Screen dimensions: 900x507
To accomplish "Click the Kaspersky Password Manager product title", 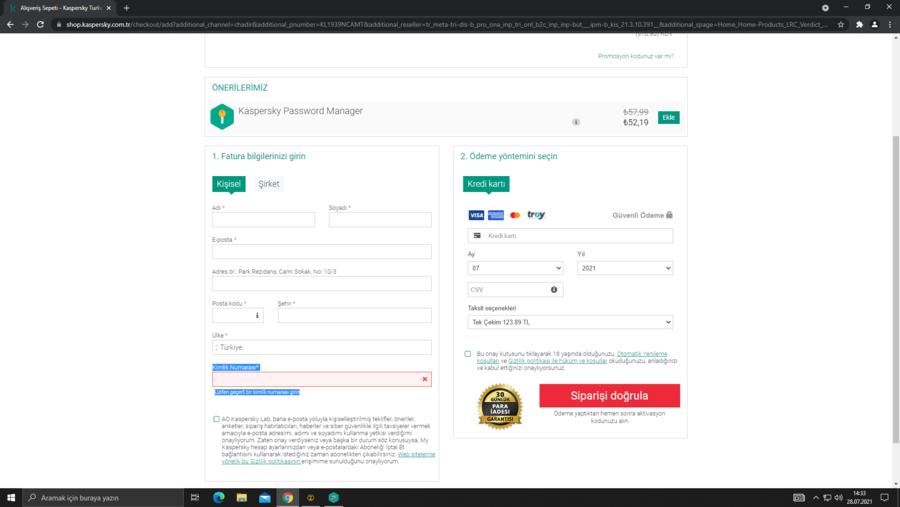I will [300, 111].
